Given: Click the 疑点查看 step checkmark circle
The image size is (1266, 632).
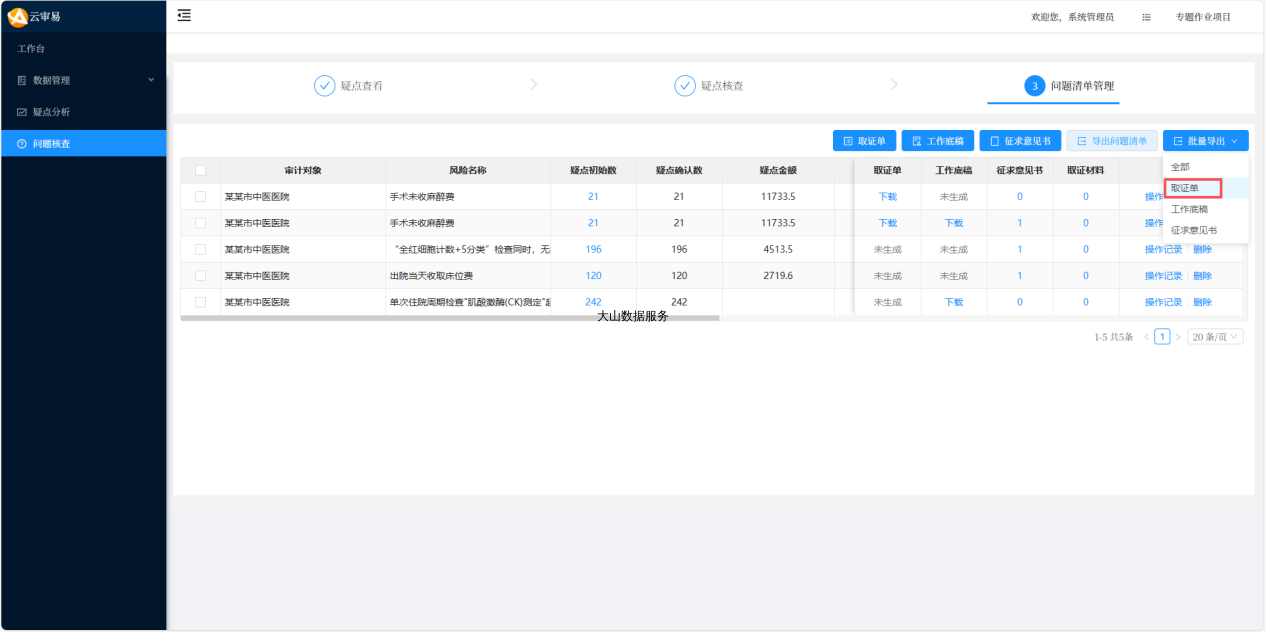Looking at the screenshot, I should coord(325,86).
